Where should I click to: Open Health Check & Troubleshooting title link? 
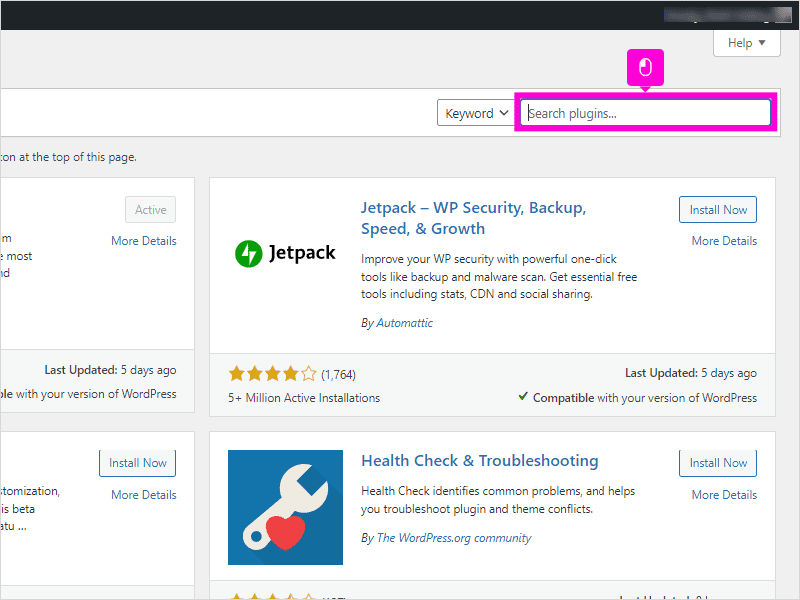[480, 461]
